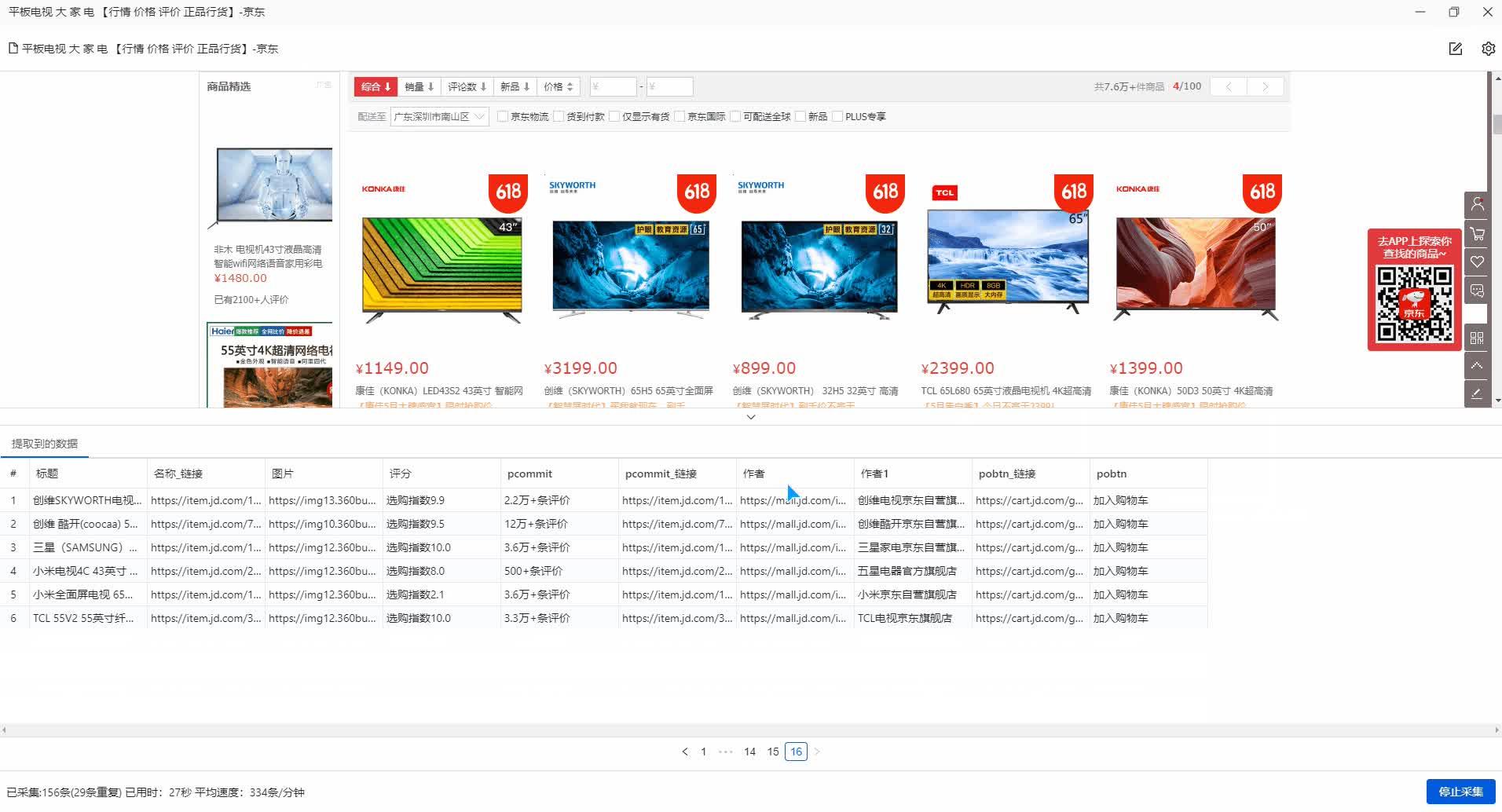Image resolution: width=1502 pixels, height=812 pixels.
Task: Open TCL 65L680 product title link
Action: (x=1006, y=391)
